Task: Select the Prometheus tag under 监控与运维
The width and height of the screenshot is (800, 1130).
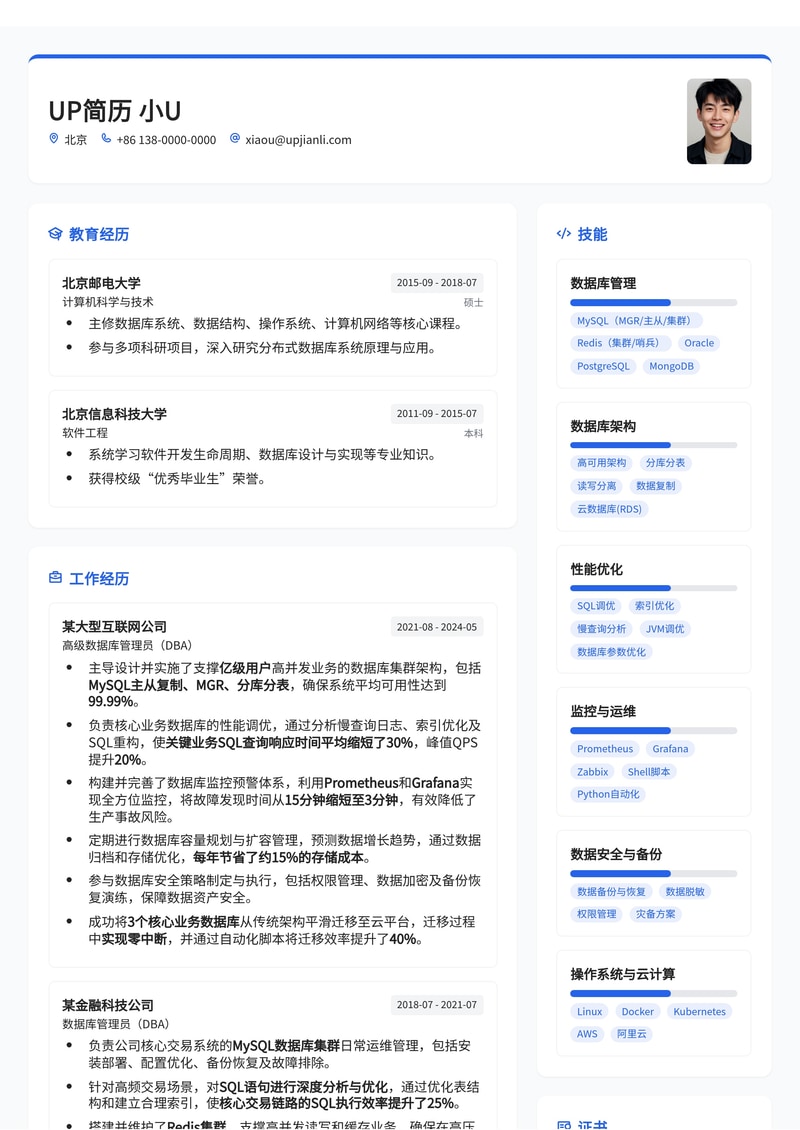Action: tap(604, 749)
